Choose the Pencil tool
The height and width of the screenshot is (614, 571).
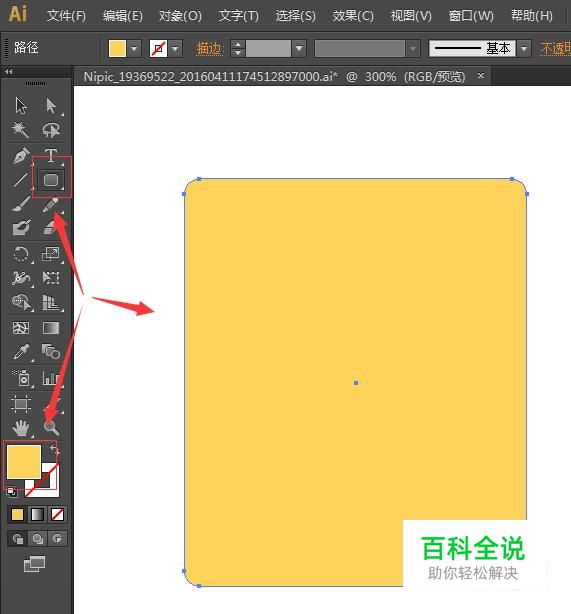(x=51, y=204)
